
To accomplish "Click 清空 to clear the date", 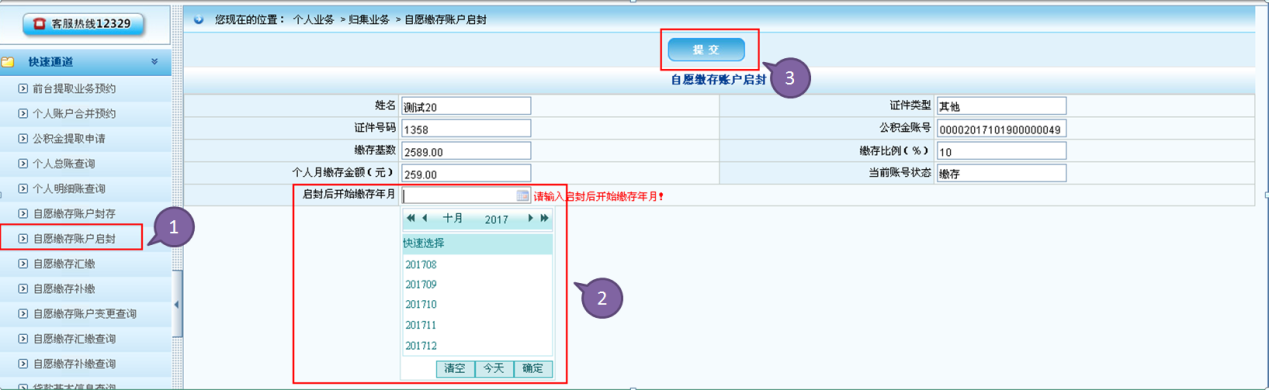I will pos(455,368).
